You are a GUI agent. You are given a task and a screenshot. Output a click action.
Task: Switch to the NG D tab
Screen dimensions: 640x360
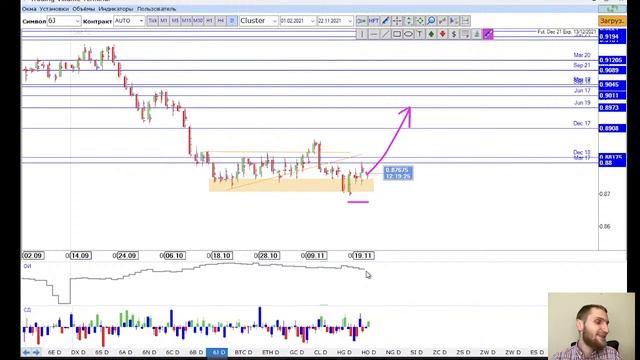tap(393, 352)
